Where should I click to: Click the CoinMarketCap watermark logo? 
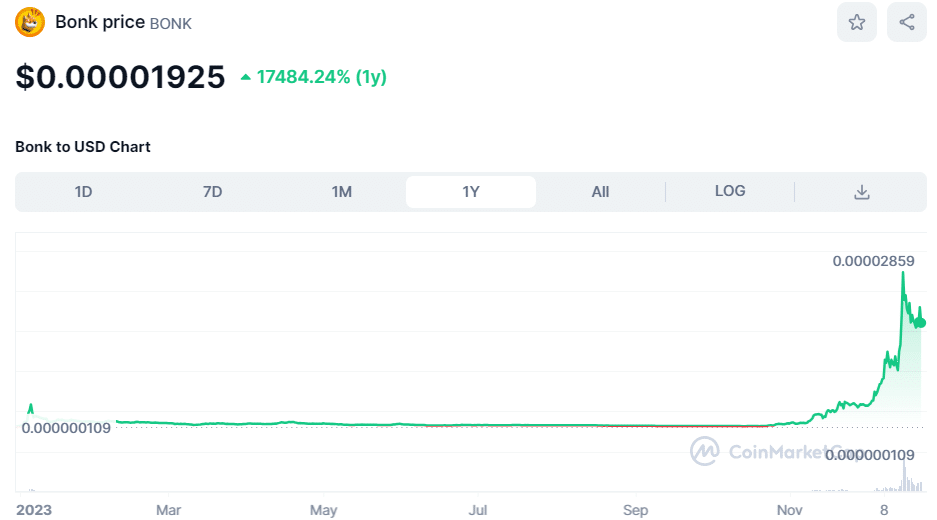(x=705, y=451)
